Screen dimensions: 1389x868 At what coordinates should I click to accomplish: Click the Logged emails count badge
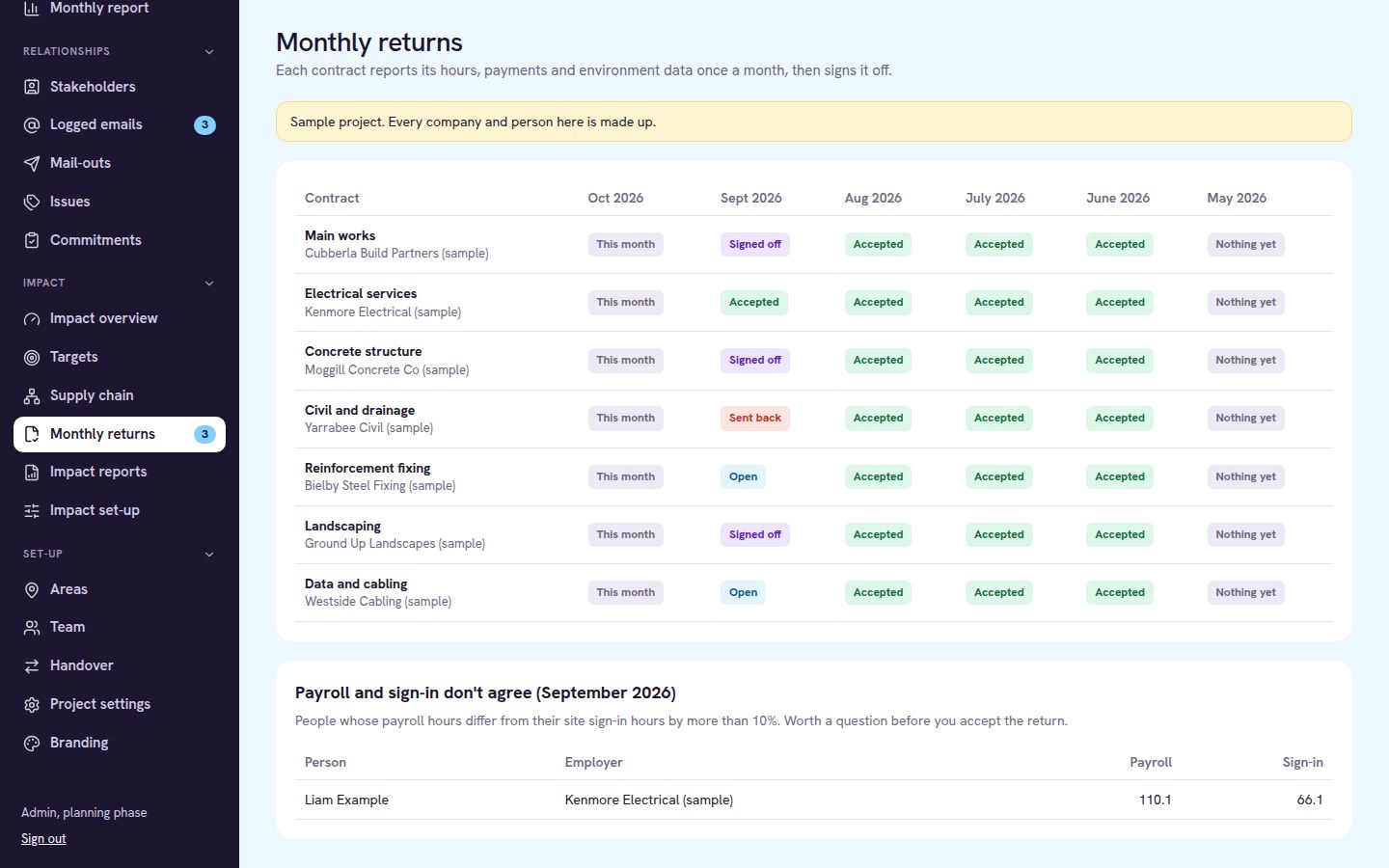coord(204,125)
